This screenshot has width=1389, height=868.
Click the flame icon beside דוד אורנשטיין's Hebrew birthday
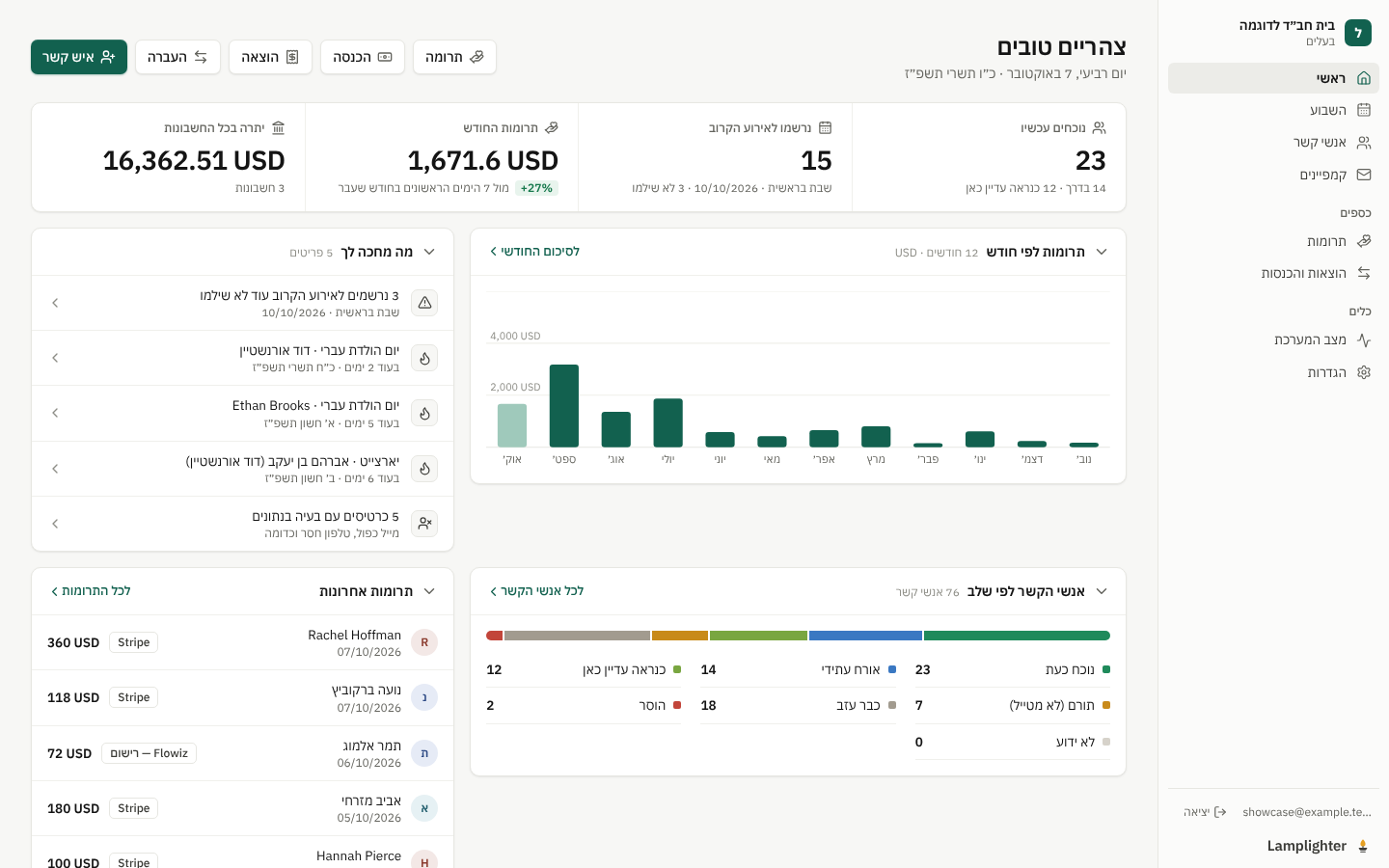click(x=424, y=358)
